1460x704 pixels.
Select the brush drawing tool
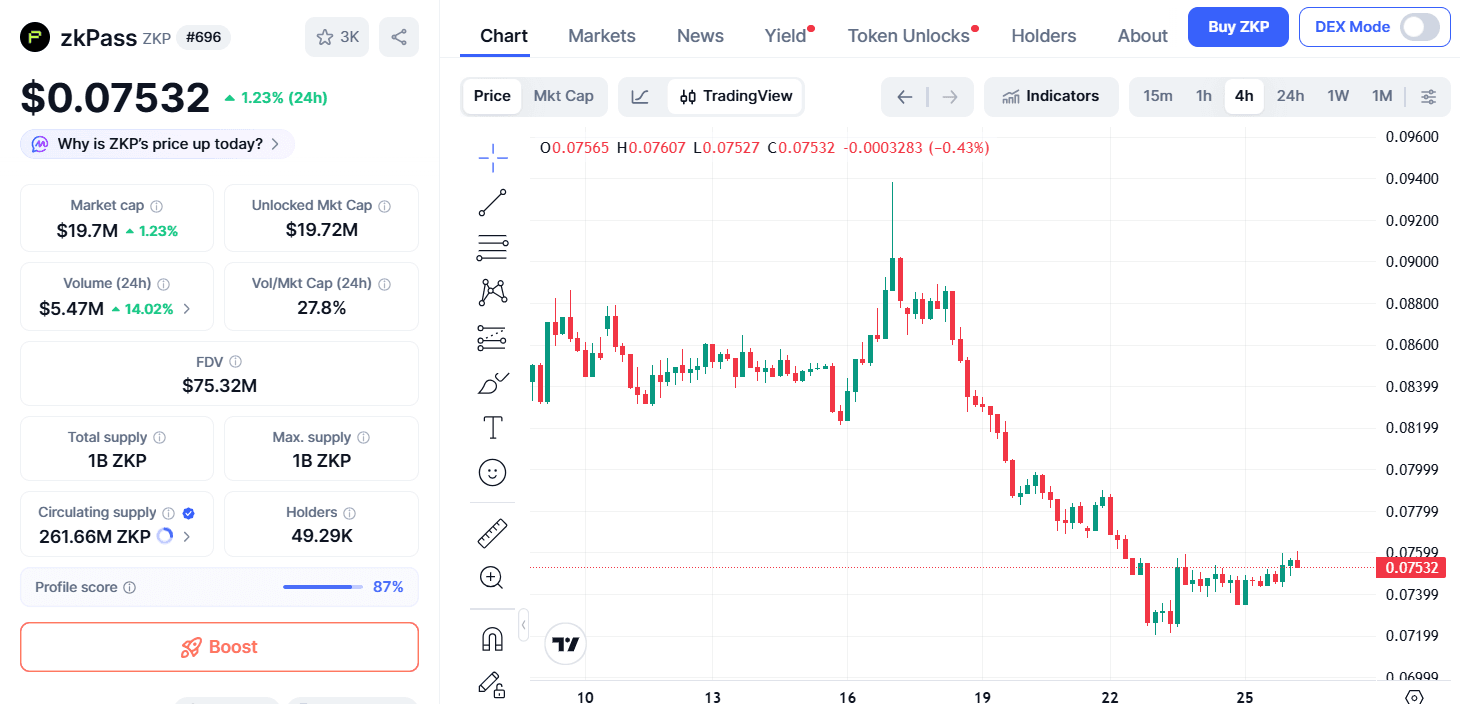click(x=493, y=383)
